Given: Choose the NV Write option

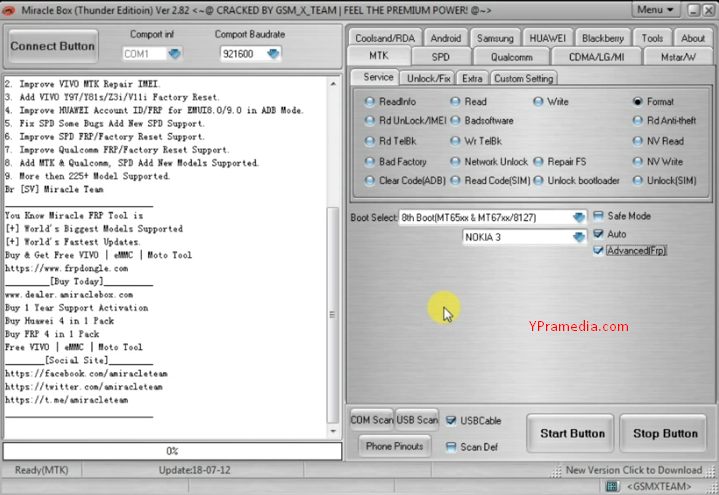Looking at the screenshot, I should point(637,162).
